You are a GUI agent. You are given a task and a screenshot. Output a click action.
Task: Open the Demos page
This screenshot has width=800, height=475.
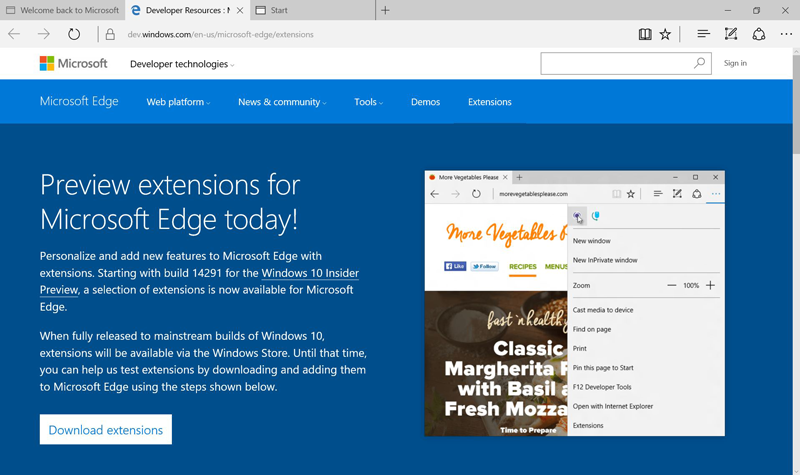(x=426, y=102)
